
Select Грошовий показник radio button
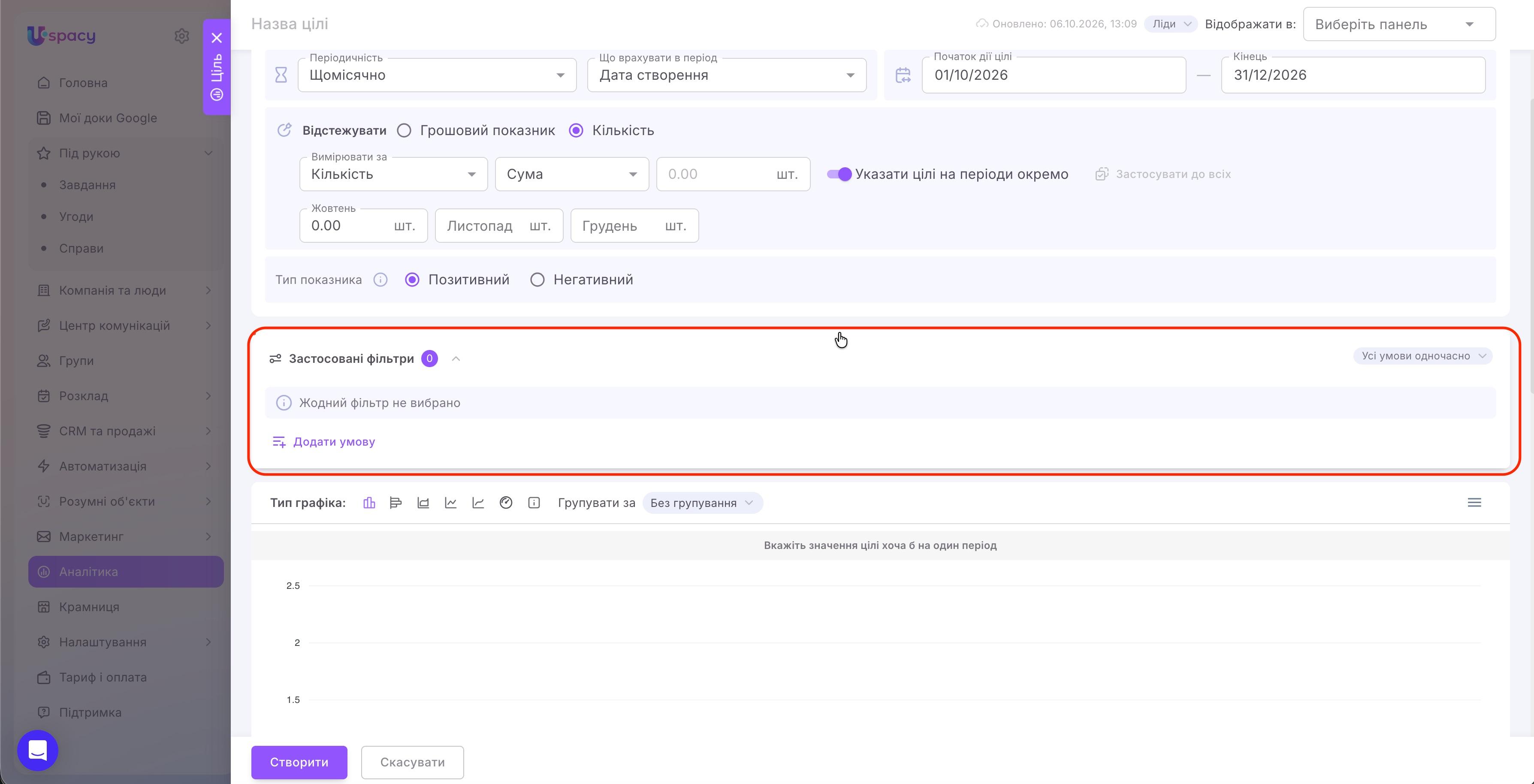pos(405,130)
